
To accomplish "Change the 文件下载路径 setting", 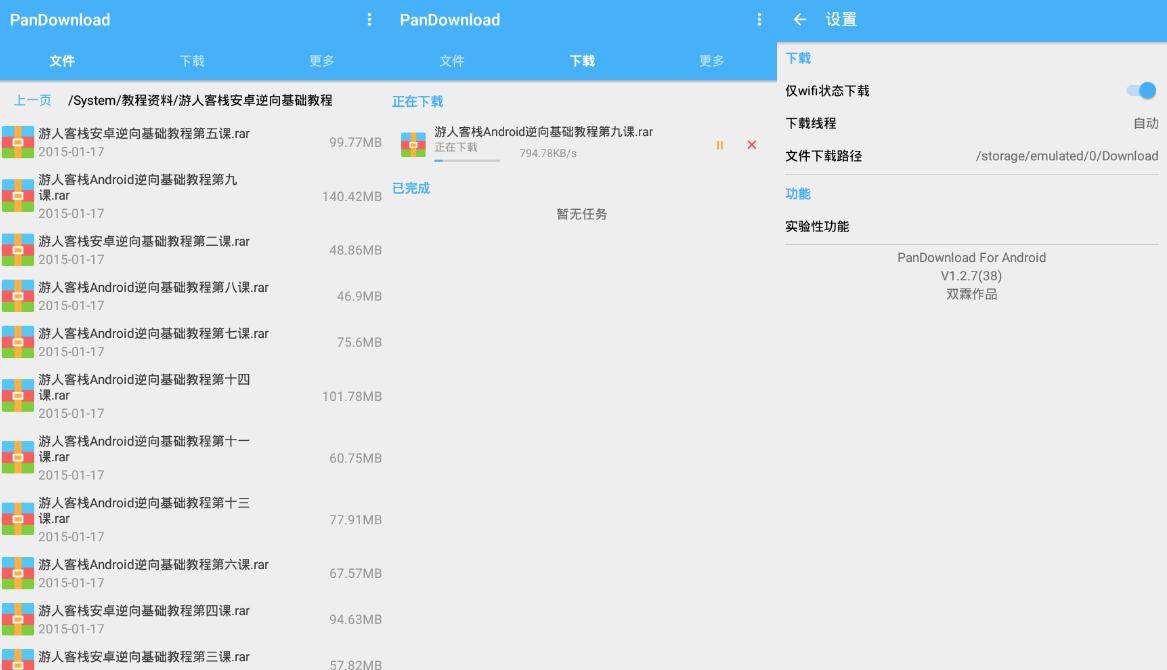I will pos(972,156).
